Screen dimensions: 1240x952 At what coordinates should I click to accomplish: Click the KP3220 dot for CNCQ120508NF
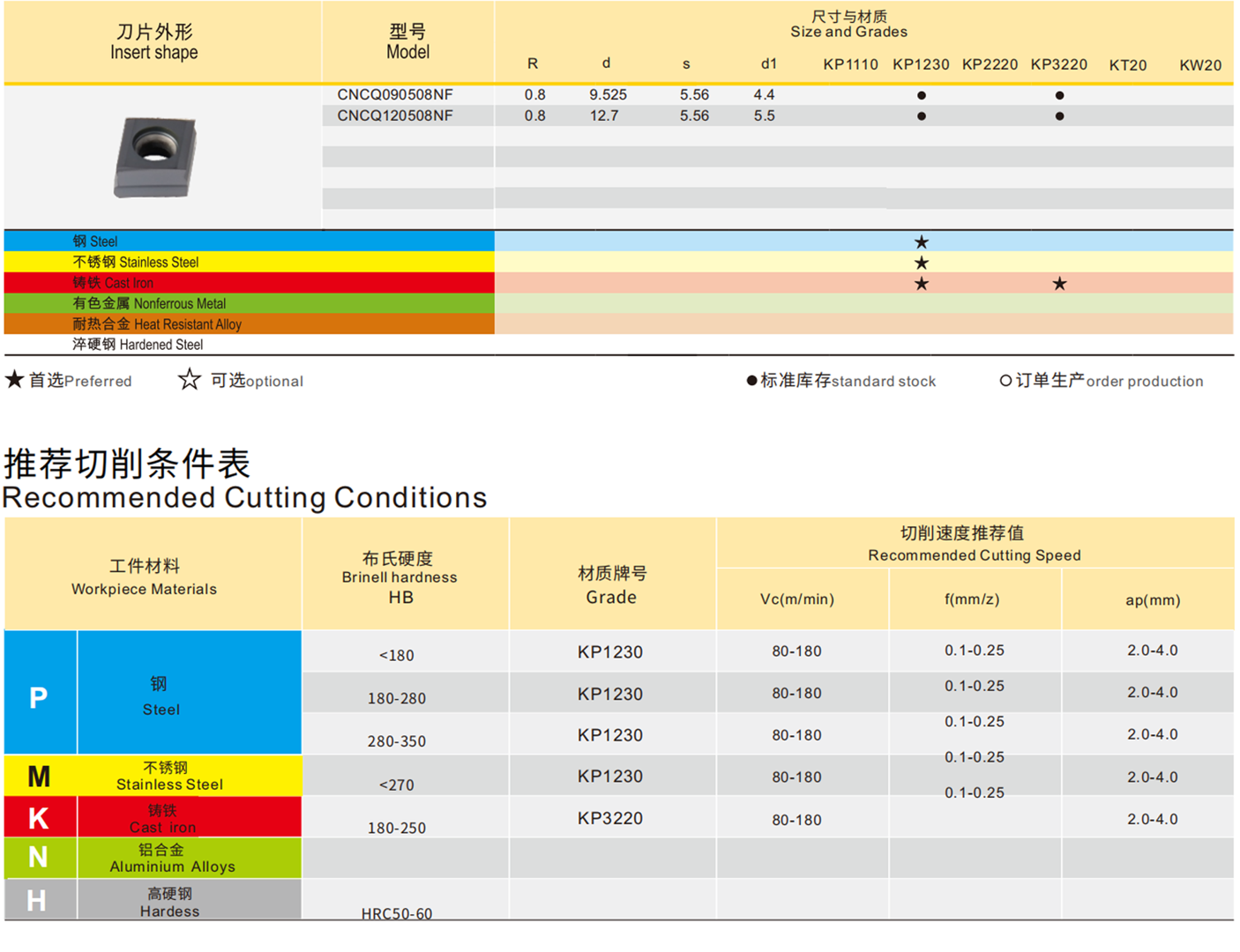coord(1059,115)
